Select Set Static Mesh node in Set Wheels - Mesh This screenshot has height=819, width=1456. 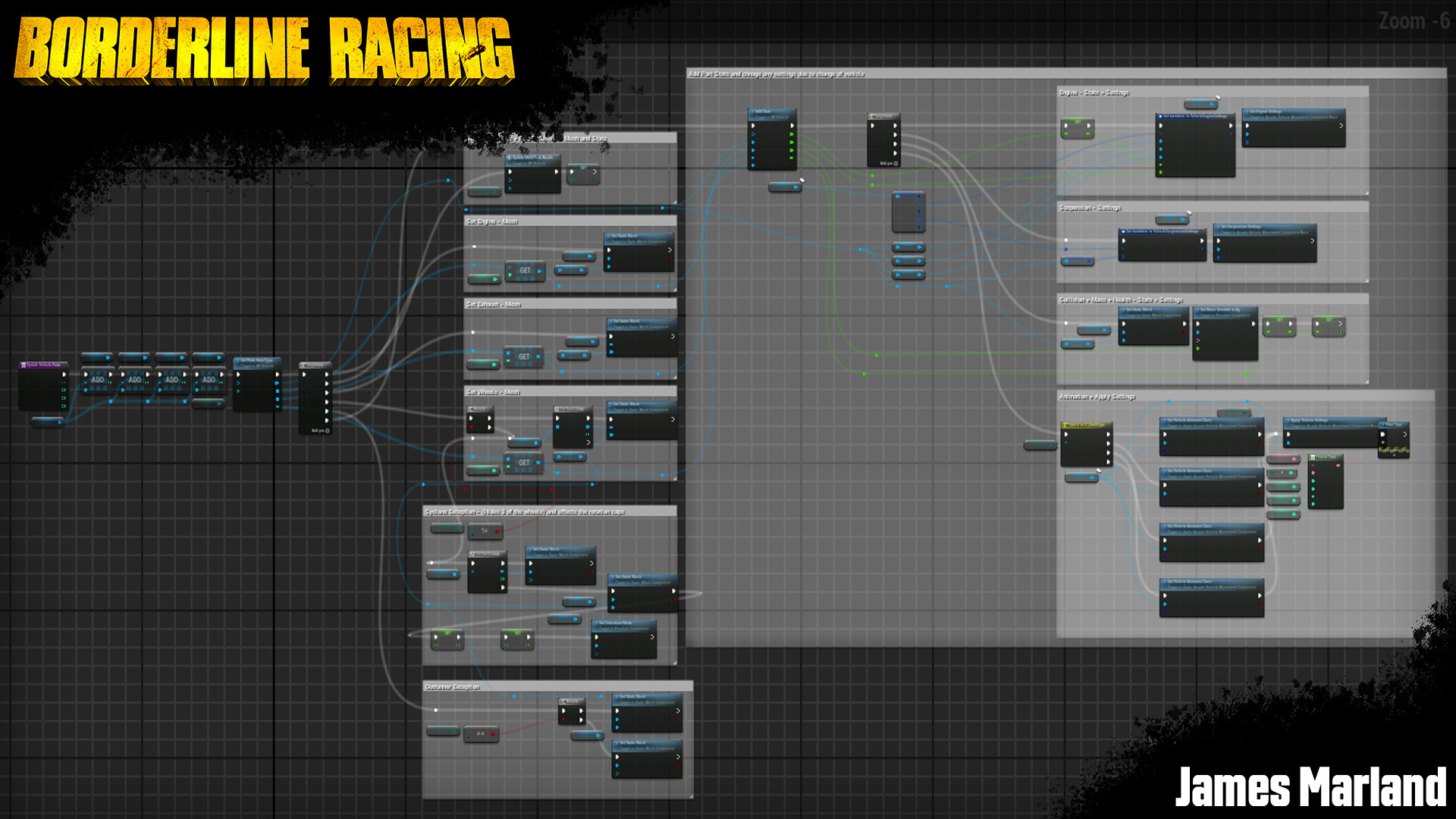click(642, 420)
